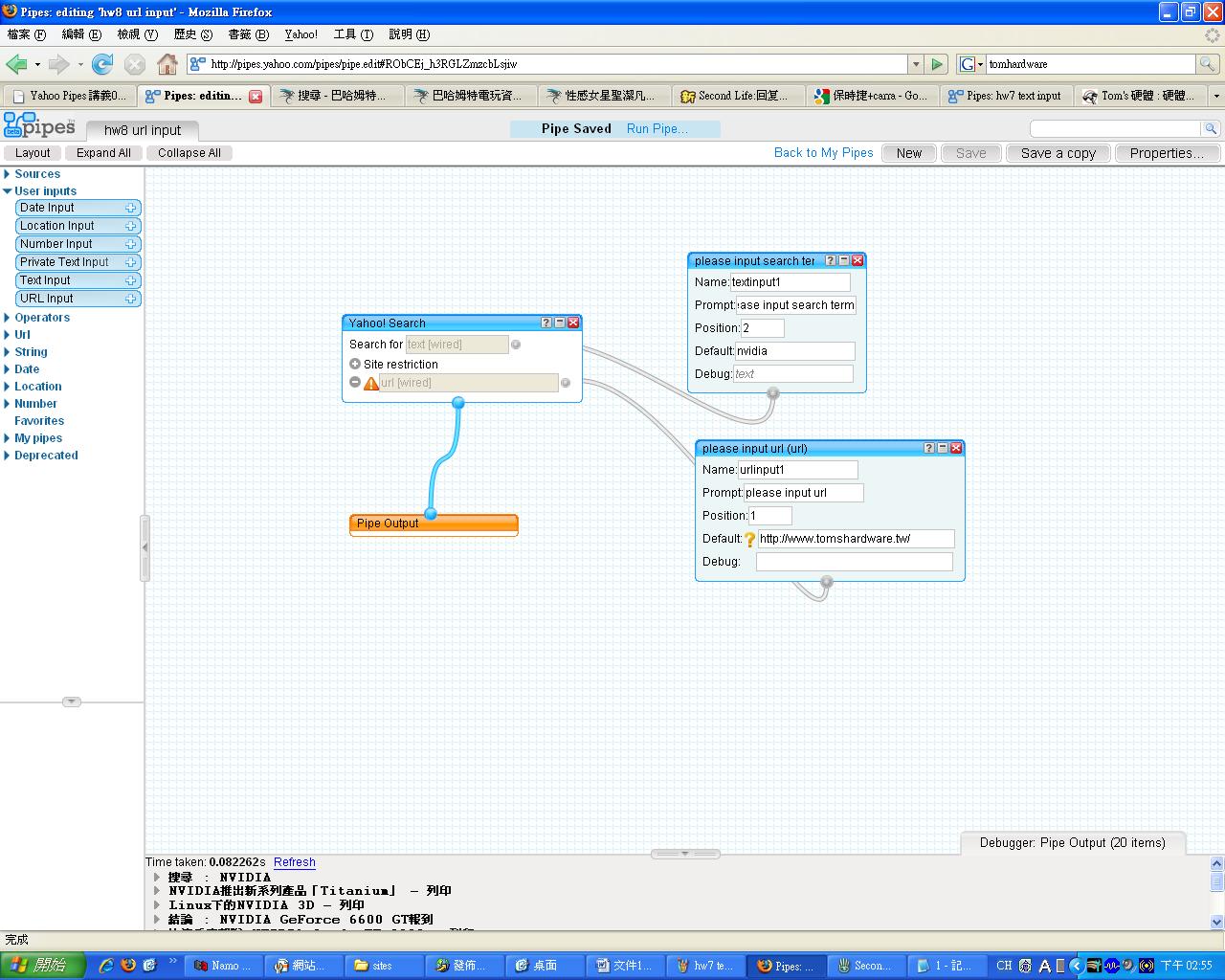Click Expand All button
The height and width of the screenshot is (980, 1225).
[x=103, y=153]
